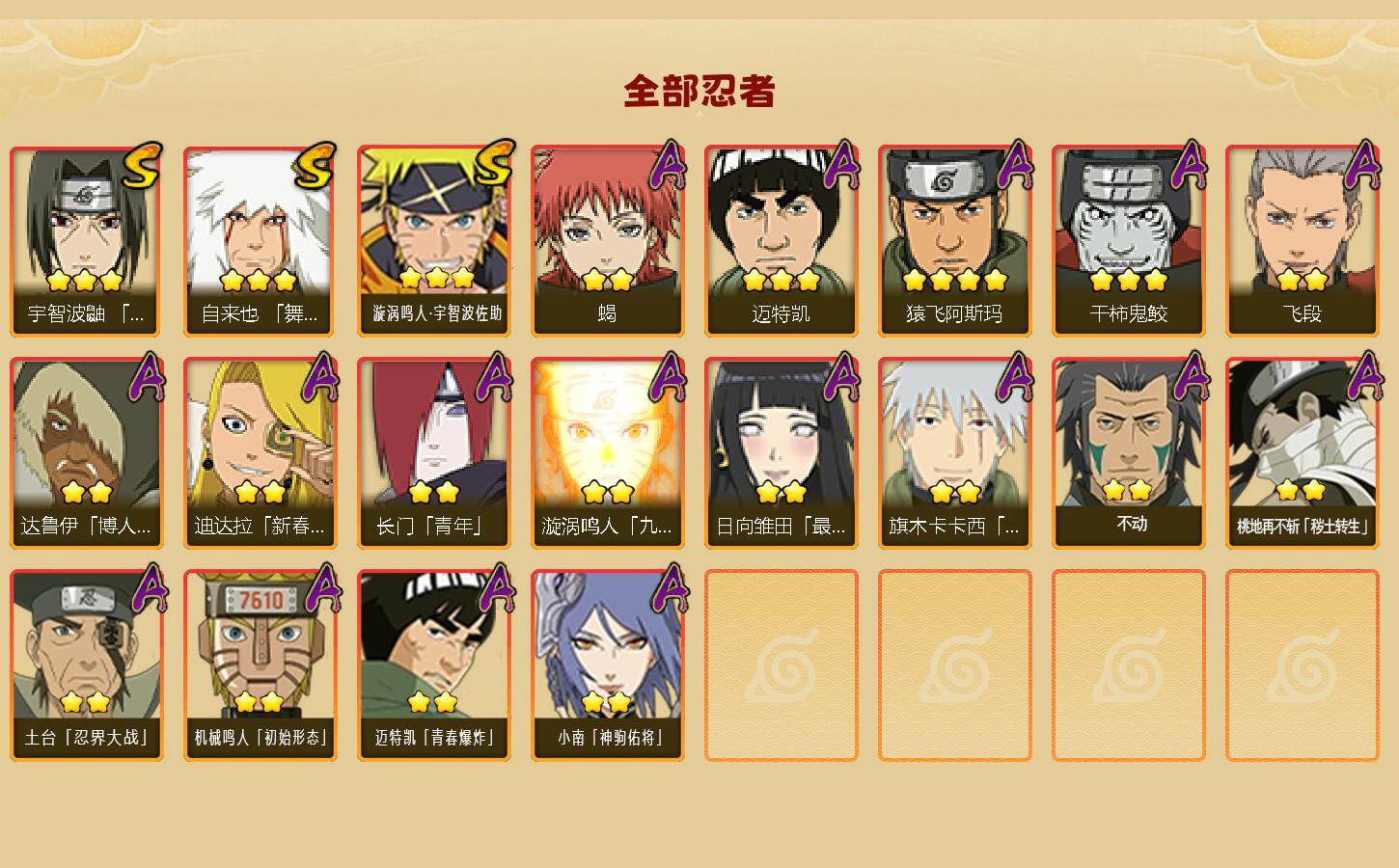Open the 达鲁伊 ninja card

(87, 453)
